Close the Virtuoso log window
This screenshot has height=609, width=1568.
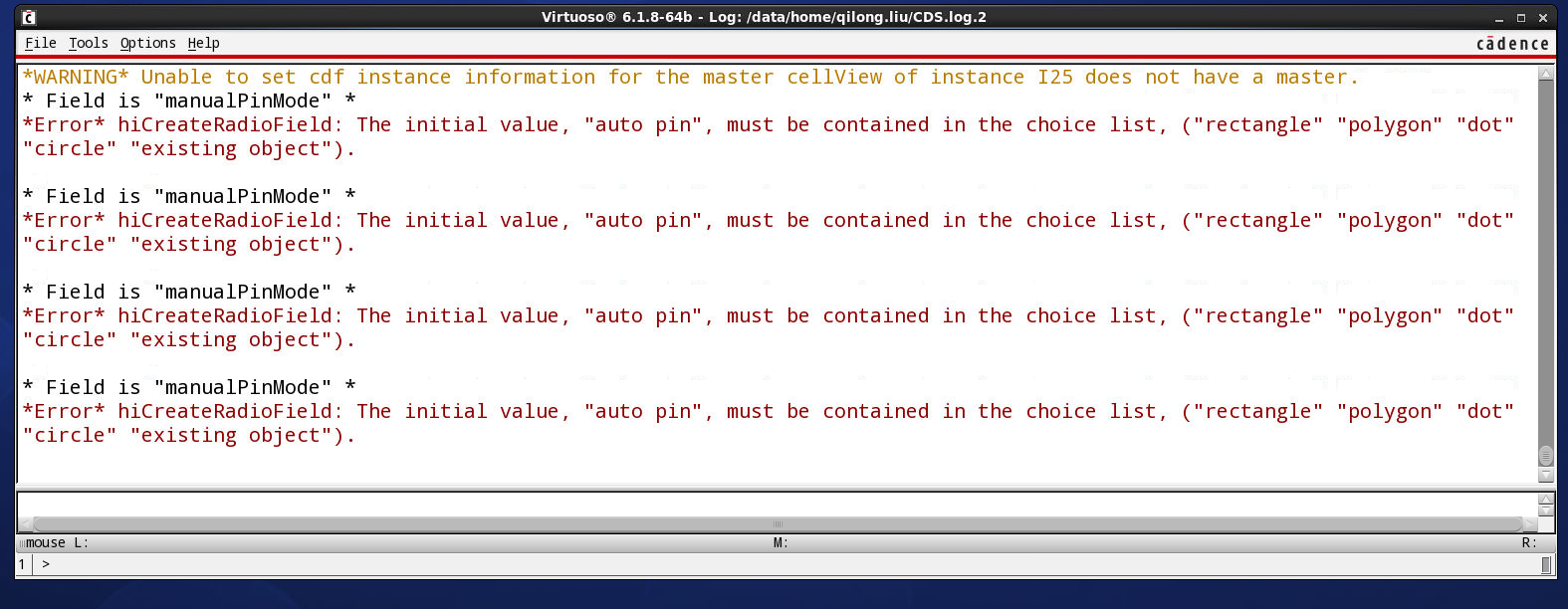1543,18
